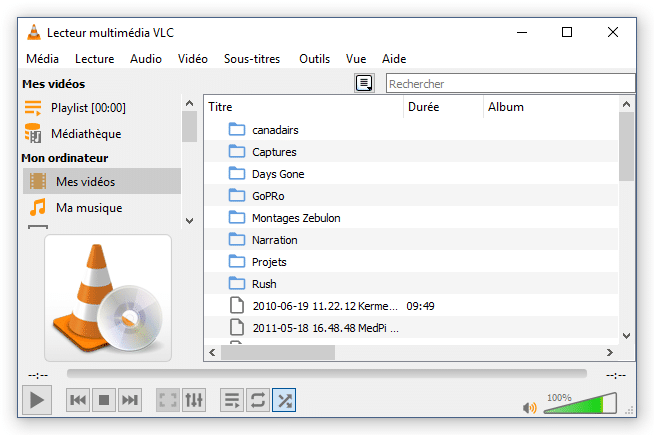
Task: Open extended settings equalizer icon
Action: [194, 400]
